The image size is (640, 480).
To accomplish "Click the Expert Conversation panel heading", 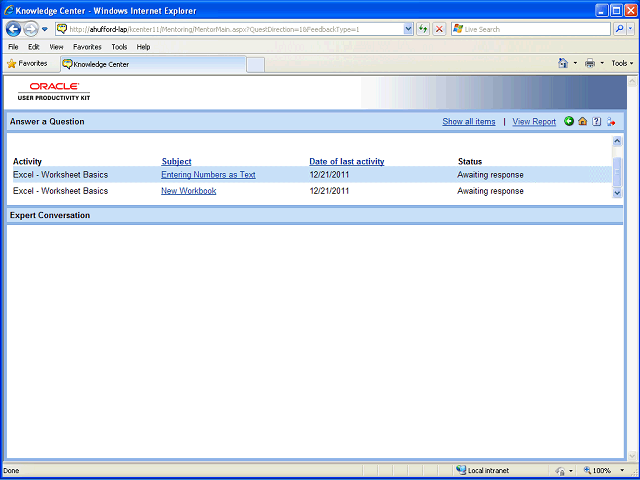I will [x=50, y=216].
